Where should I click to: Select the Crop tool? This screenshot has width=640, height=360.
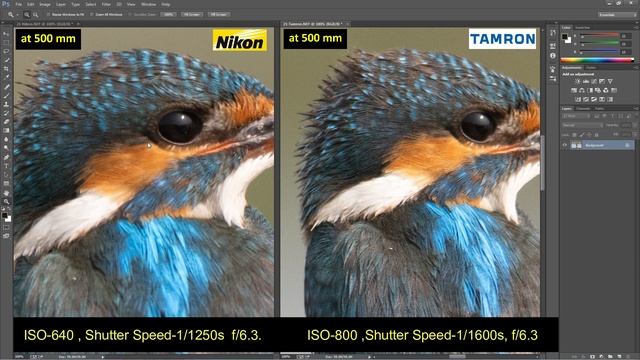tap(6, 69)
